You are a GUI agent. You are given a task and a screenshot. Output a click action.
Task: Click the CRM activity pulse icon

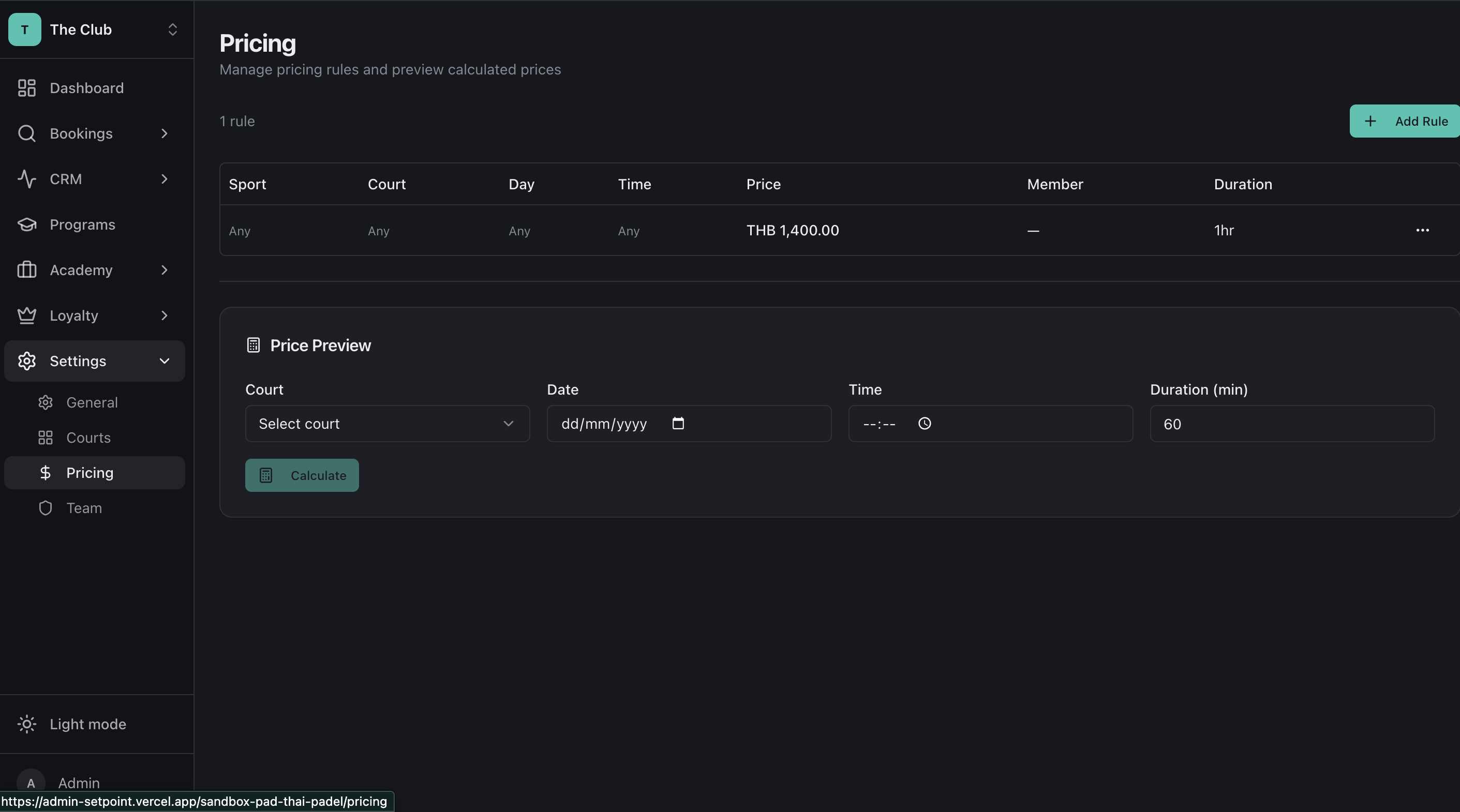pyautogui.click(x=26, y=178)
